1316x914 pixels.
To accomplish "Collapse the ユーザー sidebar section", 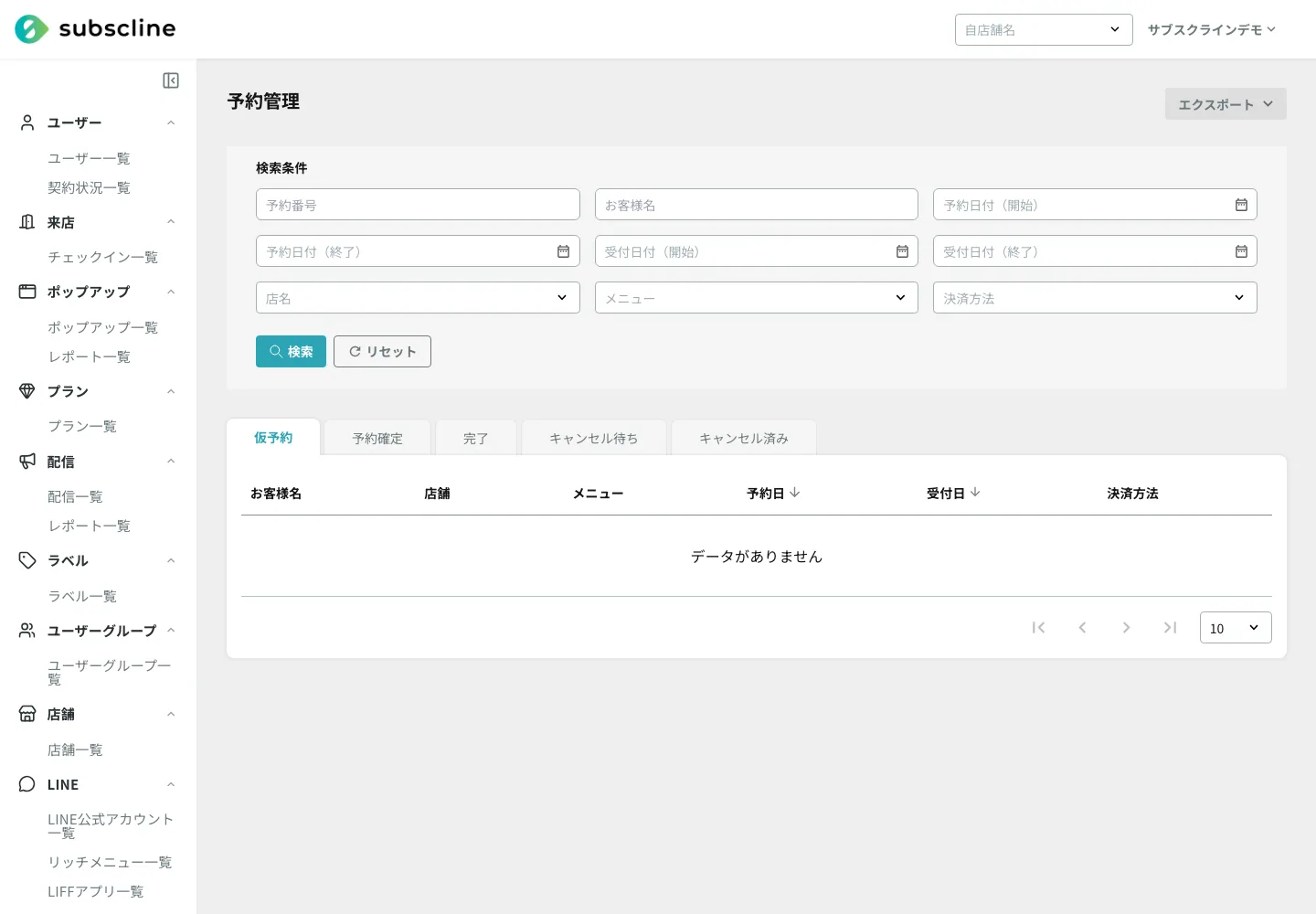I will [171, 122].
